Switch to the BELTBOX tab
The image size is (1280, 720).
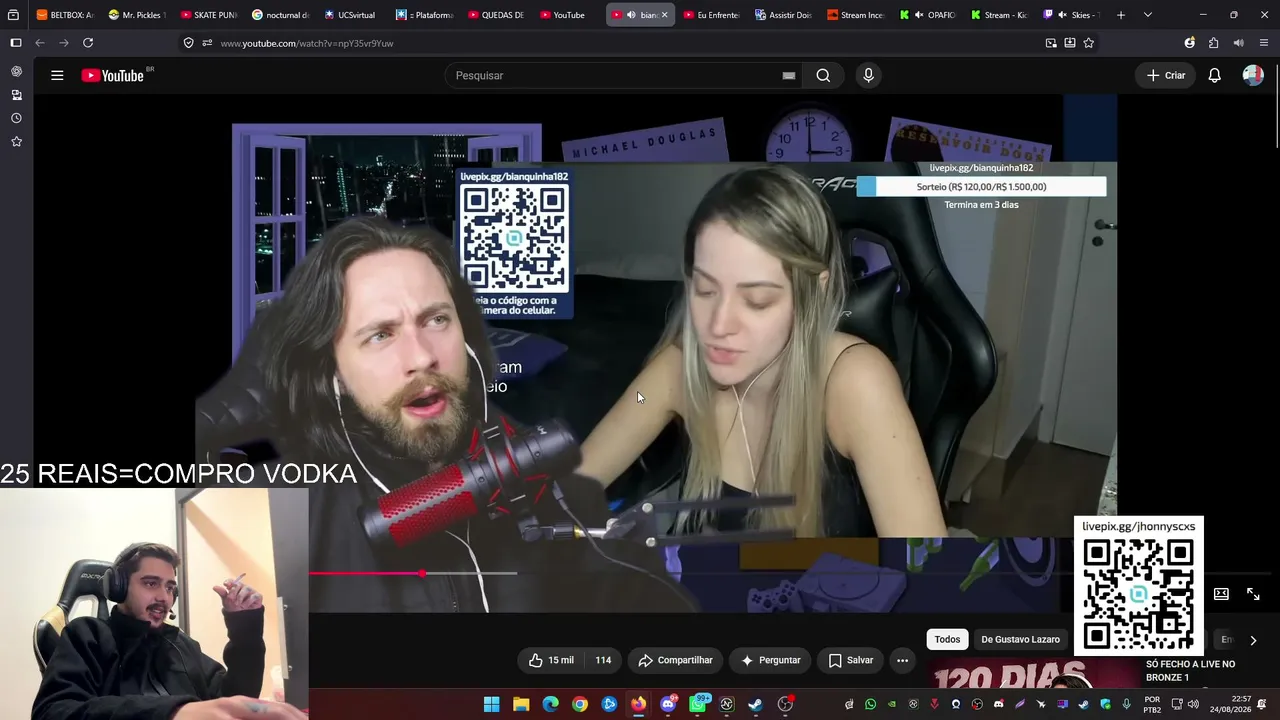[64, 15]
